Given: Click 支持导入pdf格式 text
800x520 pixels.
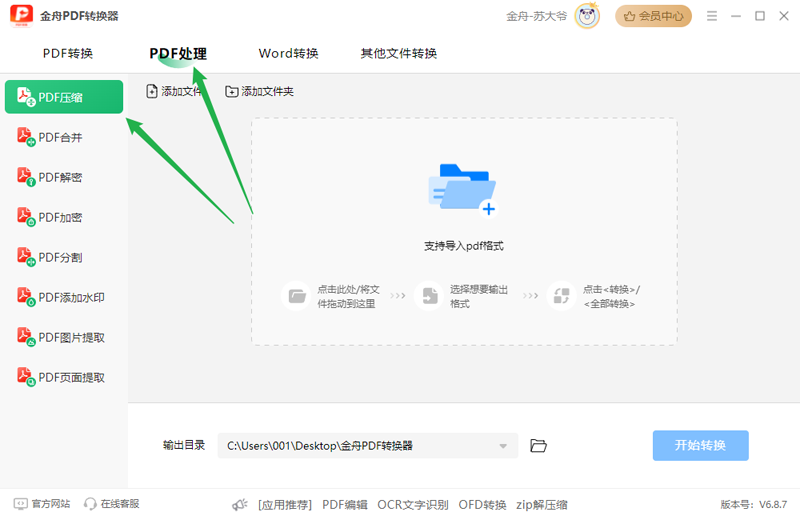Looking at the screenshot, I should point(464,246).
